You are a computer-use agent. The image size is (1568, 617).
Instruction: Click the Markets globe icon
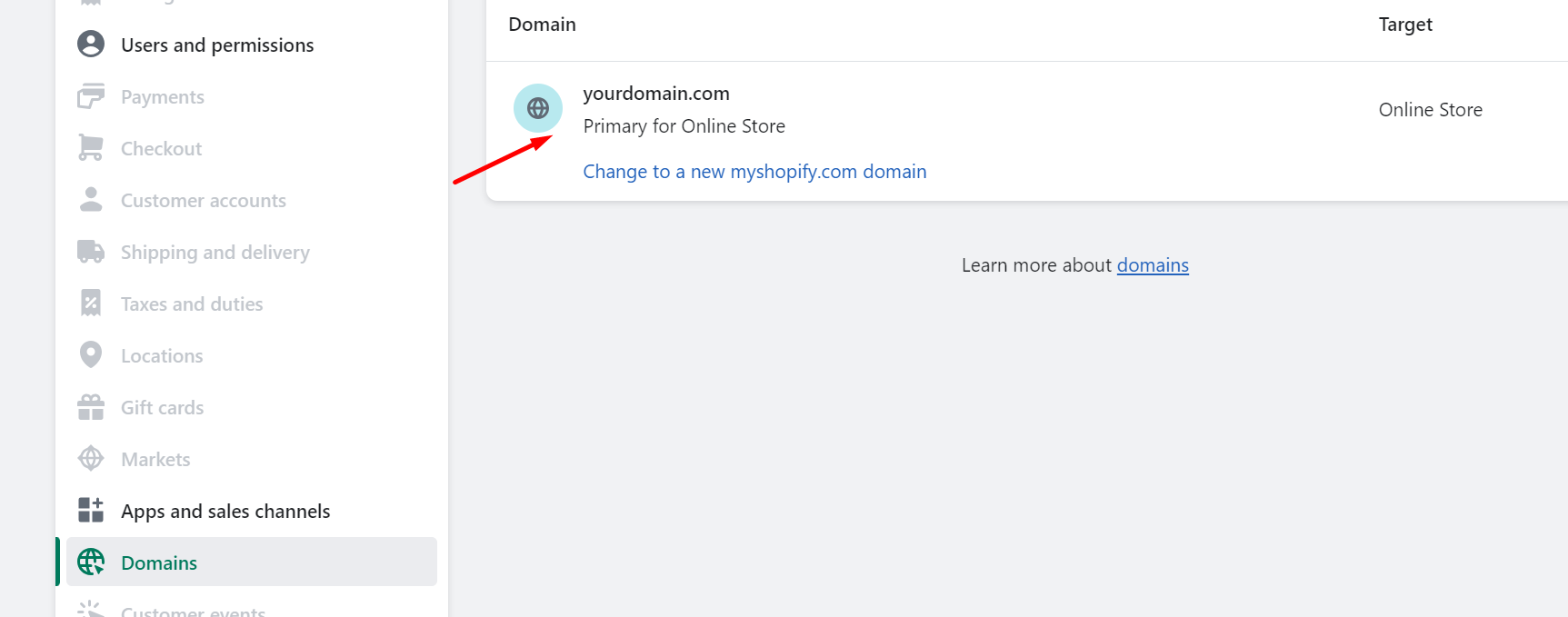pos(91,459)
